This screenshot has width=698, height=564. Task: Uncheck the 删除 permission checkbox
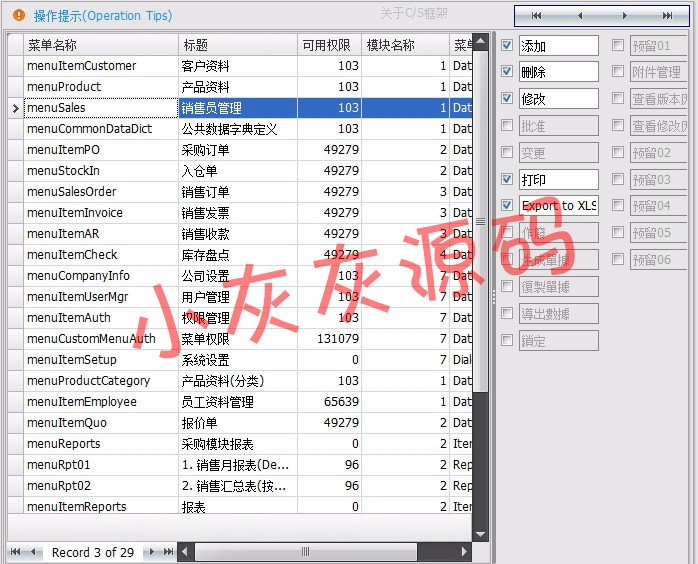507,71
